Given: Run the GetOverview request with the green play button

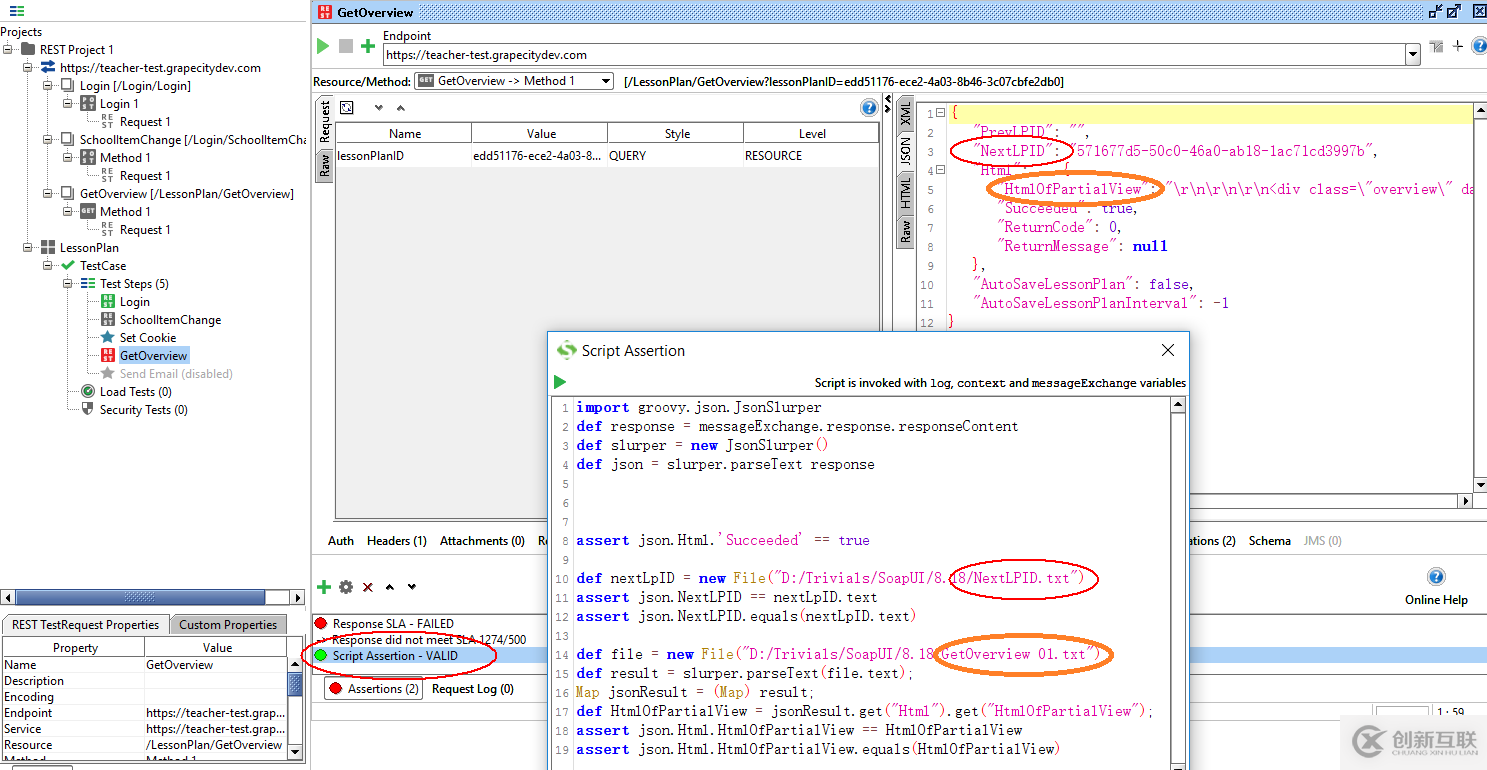Looking at the screenshot, I should coord(323,46).
